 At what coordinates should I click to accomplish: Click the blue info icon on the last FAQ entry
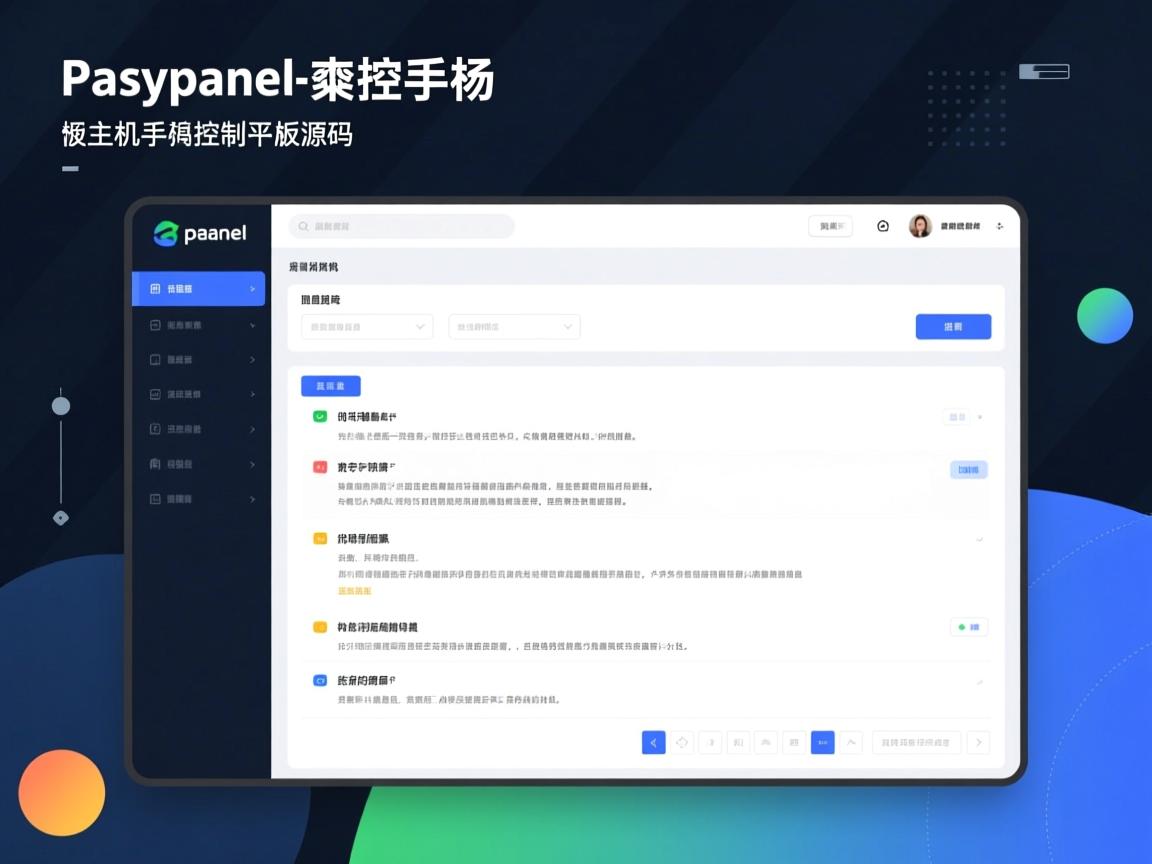click(x=319, y=681)
